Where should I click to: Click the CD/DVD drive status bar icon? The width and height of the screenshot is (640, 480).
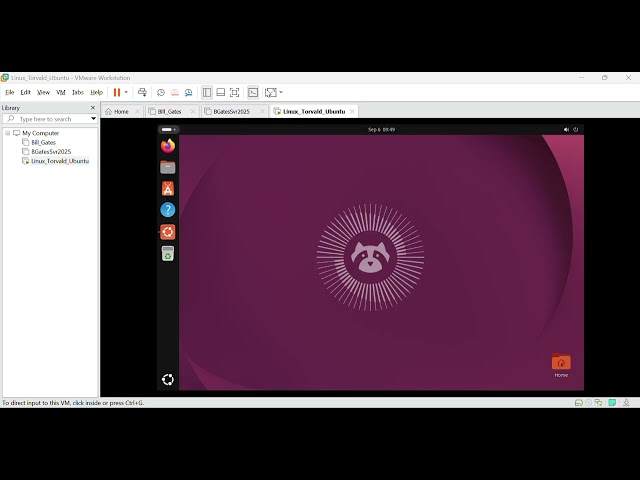589,403
